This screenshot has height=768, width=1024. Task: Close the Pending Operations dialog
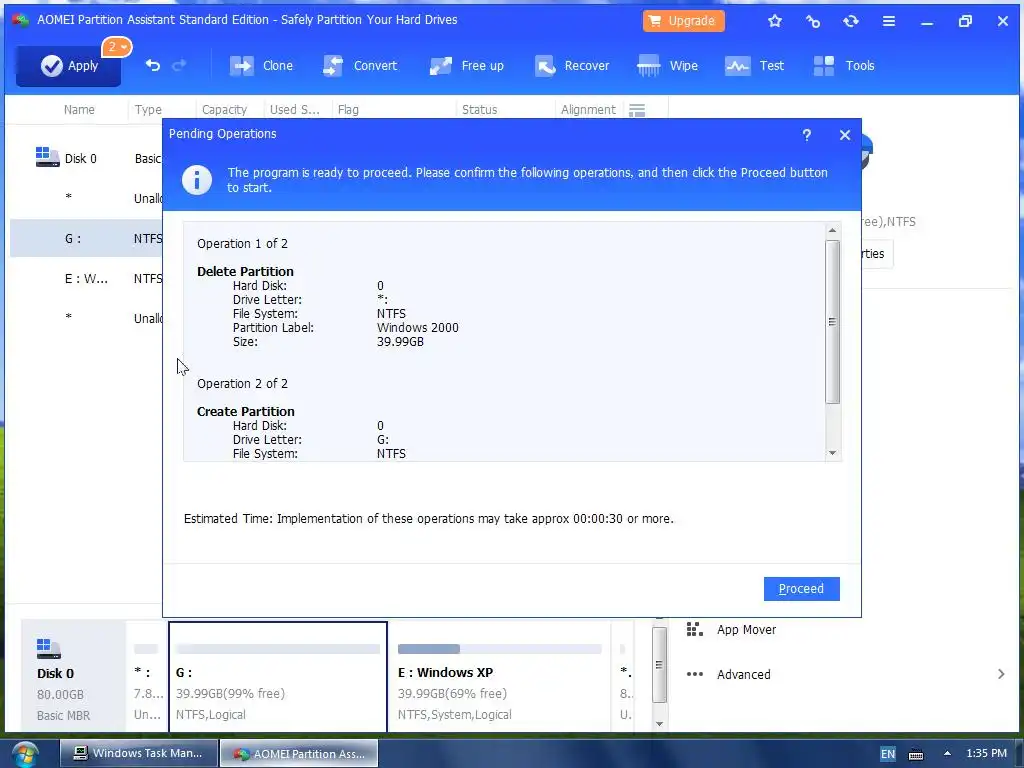coord(844,135)
